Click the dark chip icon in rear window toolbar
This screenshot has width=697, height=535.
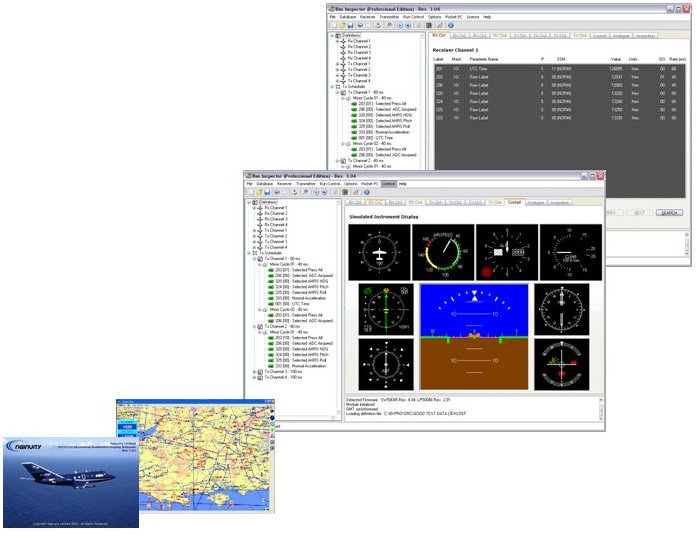(x=429, y=25)
